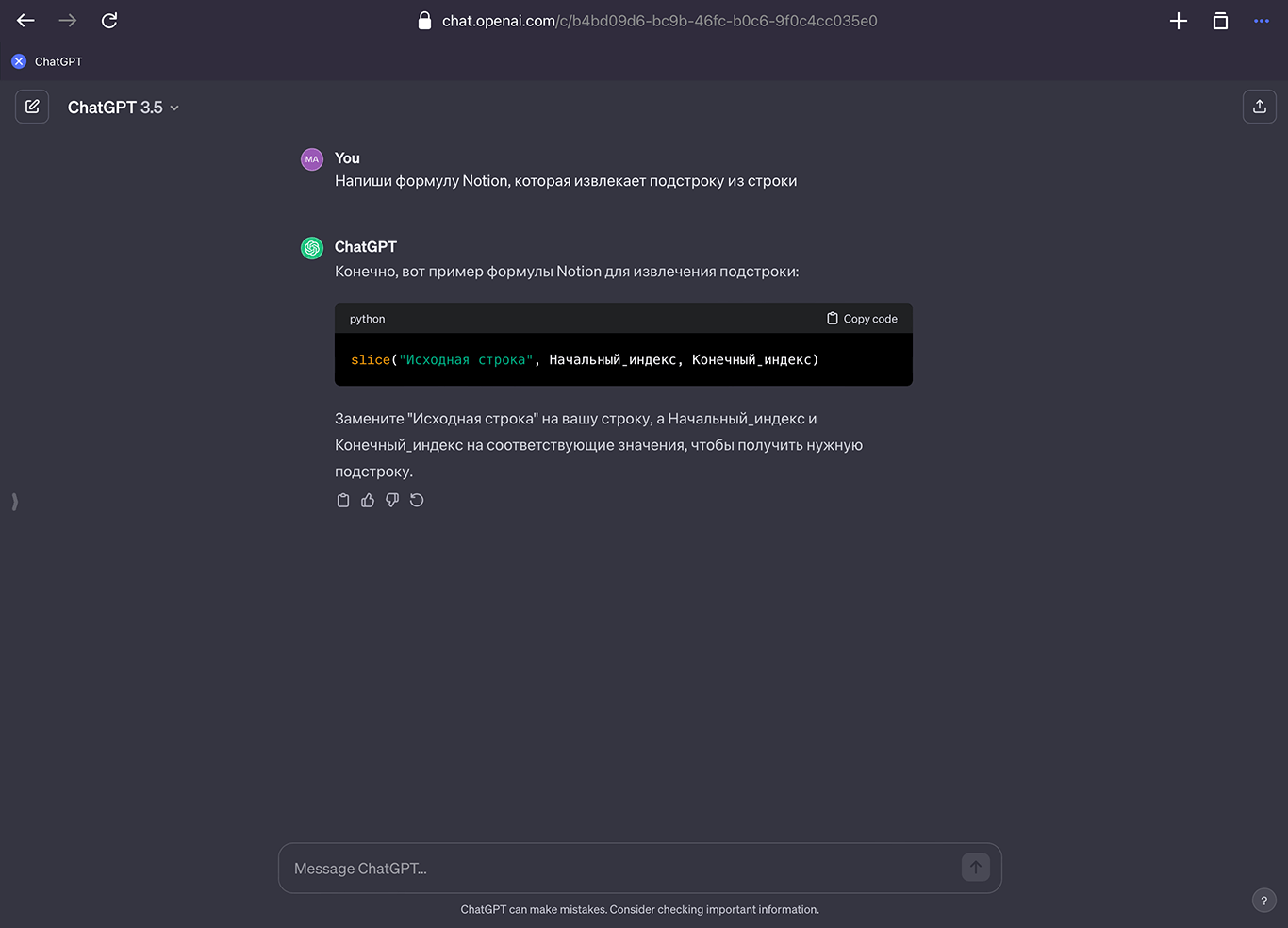Click the MA user avatar
The image size is (1288, 928).
point(312,159)
